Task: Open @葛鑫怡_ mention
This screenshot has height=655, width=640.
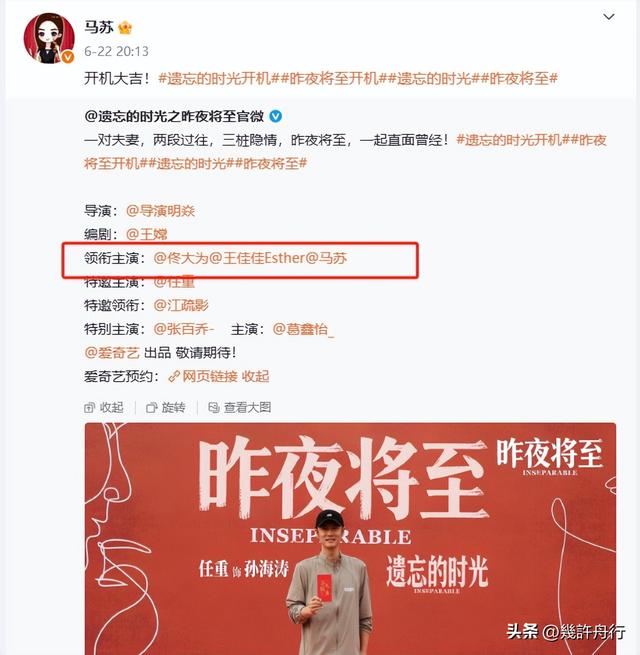Action: [303, 329]
